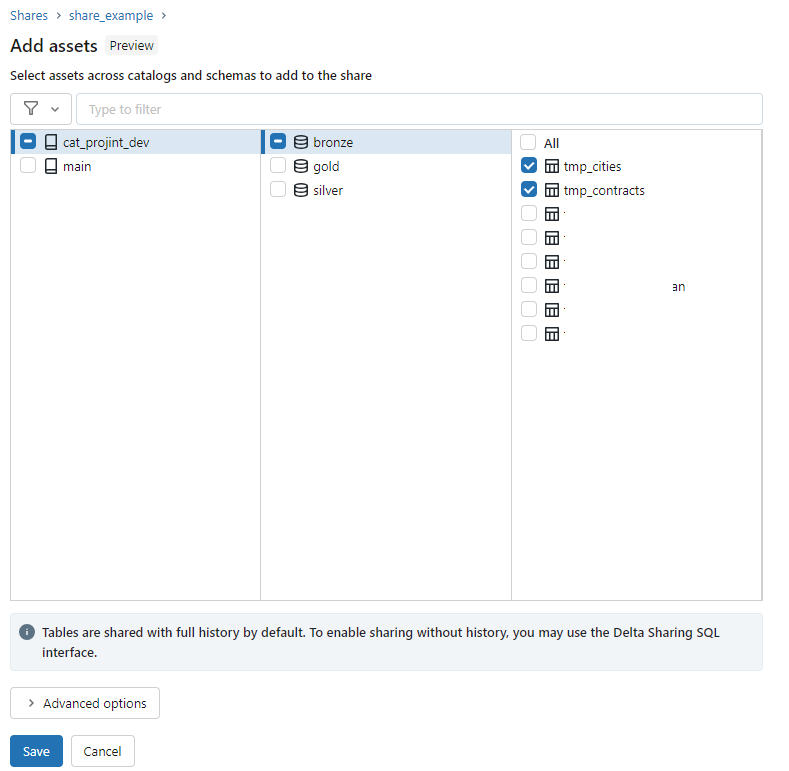The image size is (789, 771).
Task: Select the bronze schema row
Action: point(386,142)
